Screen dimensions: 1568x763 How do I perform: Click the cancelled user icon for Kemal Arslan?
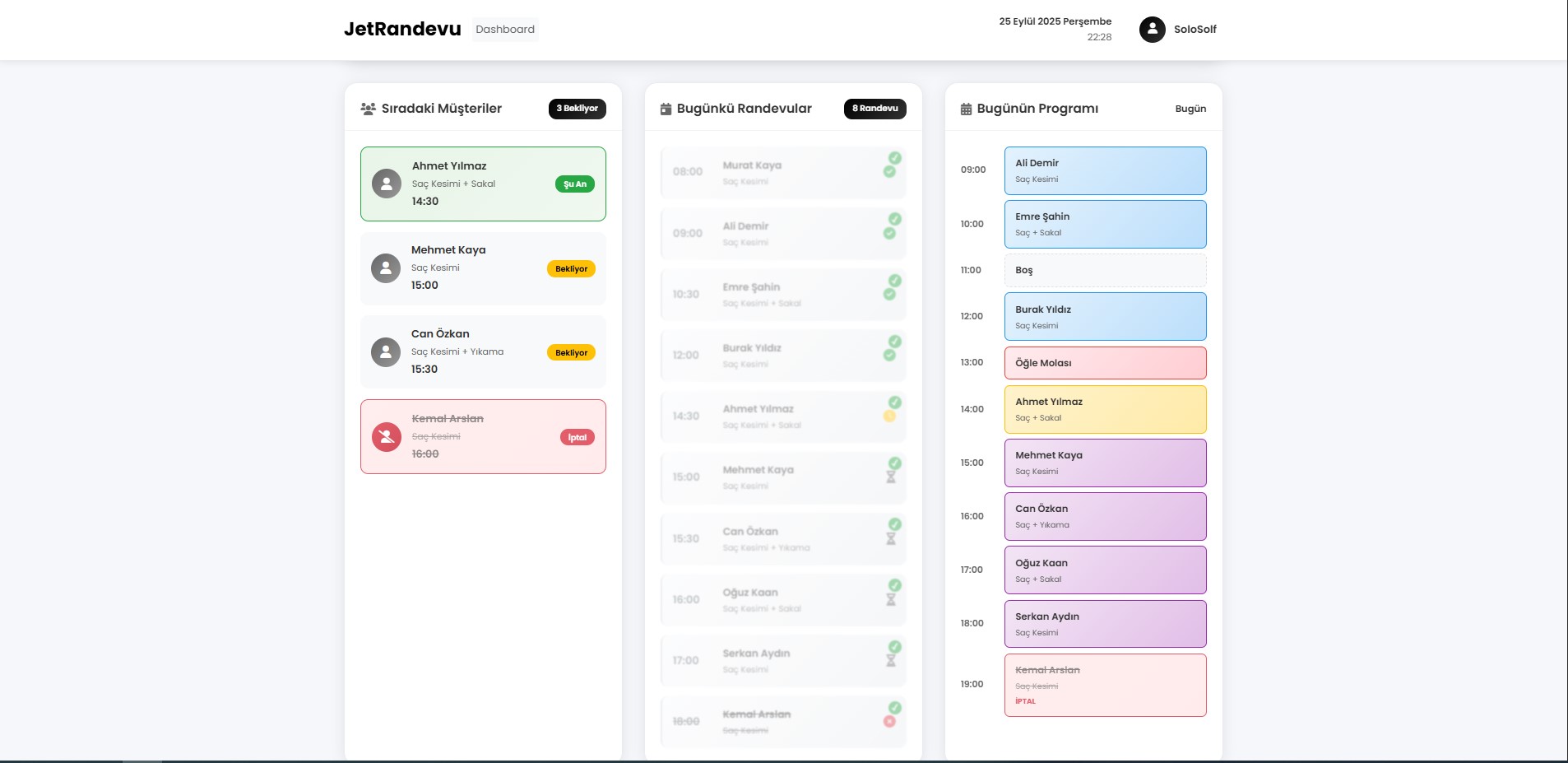387,437
